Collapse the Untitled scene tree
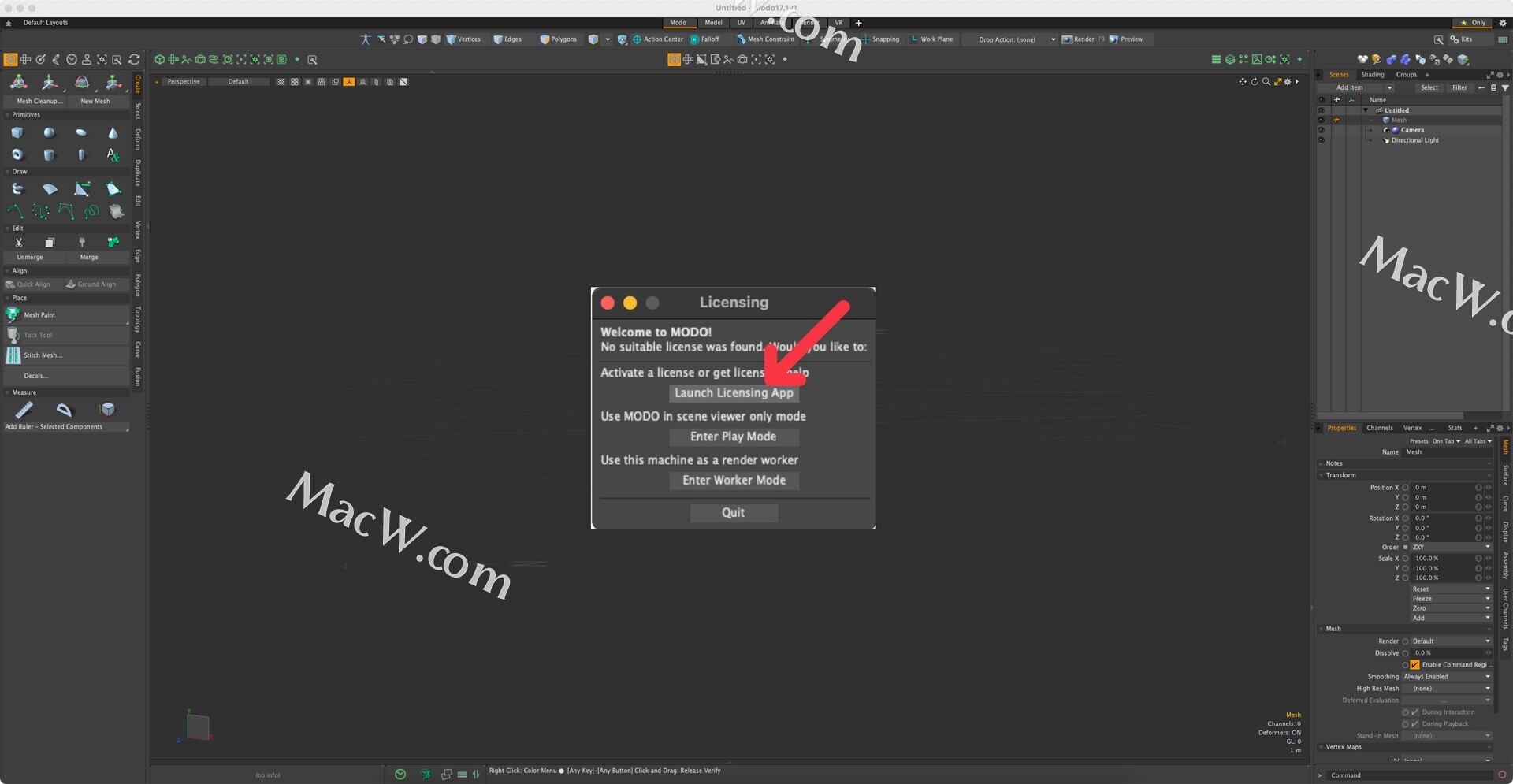Screen dimensions: 1513x784 click(1366, 110)
